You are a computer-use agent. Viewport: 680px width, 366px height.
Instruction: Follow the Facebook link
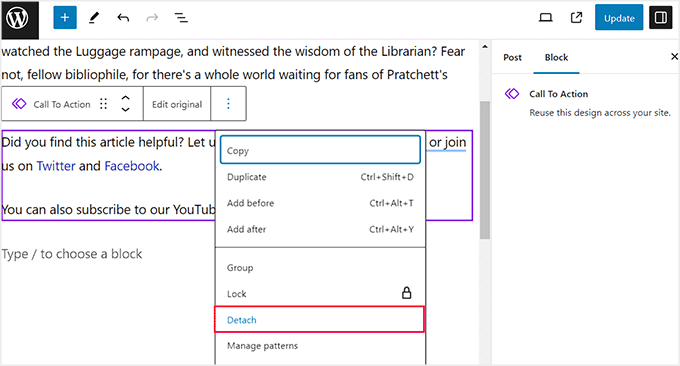click(132, 166)
